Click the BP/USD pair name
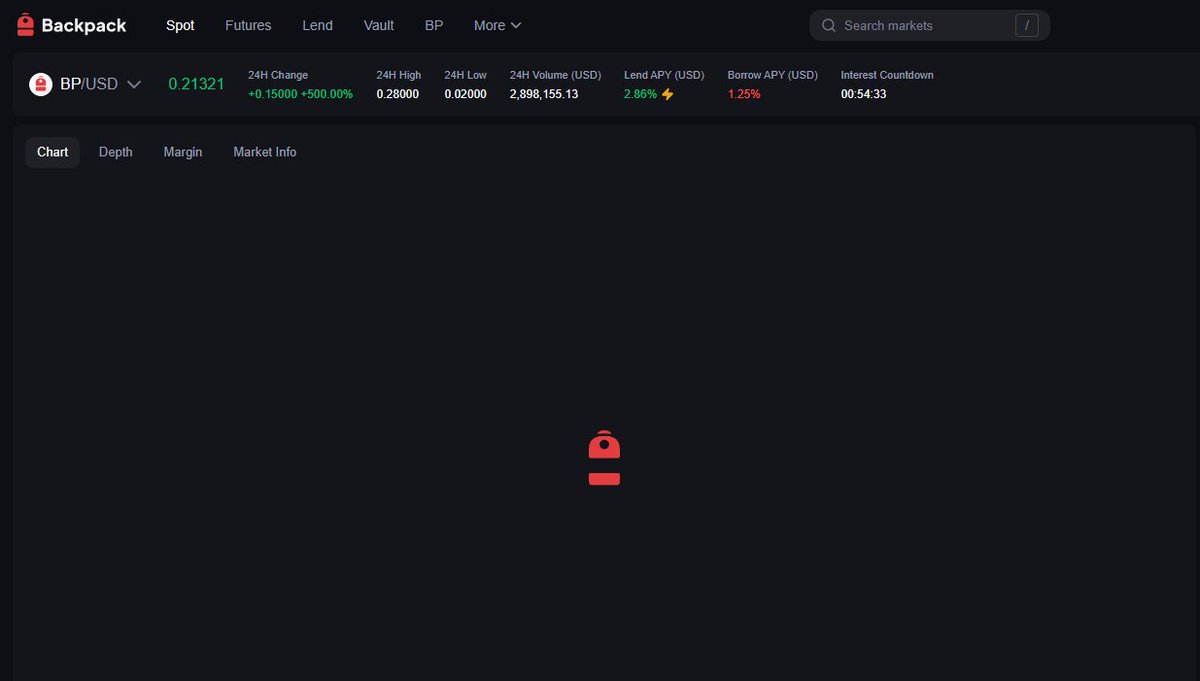Screen dimensions: 1200x681 click(89, 84)
